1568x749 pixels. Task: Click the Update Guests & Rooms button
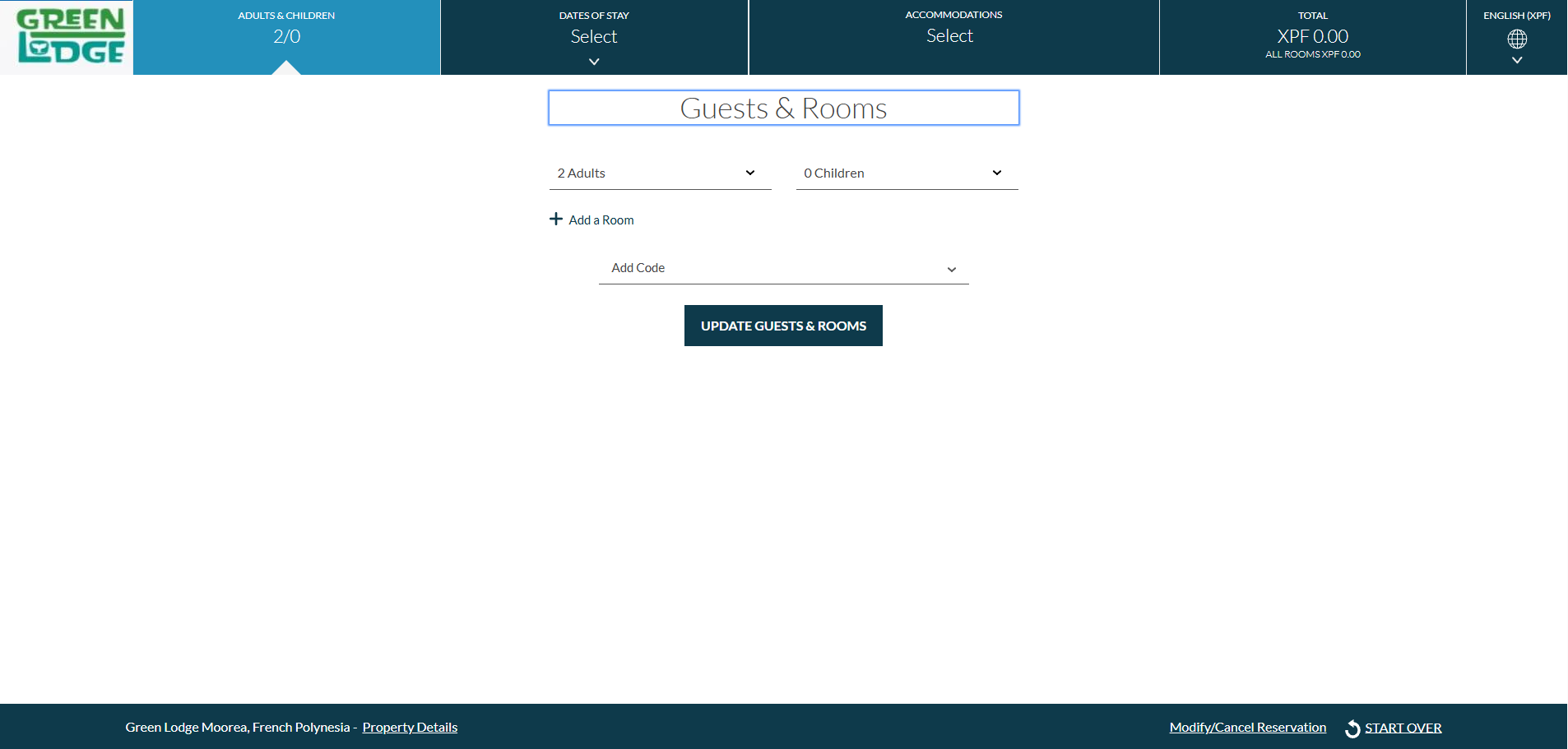click(782, 325)
